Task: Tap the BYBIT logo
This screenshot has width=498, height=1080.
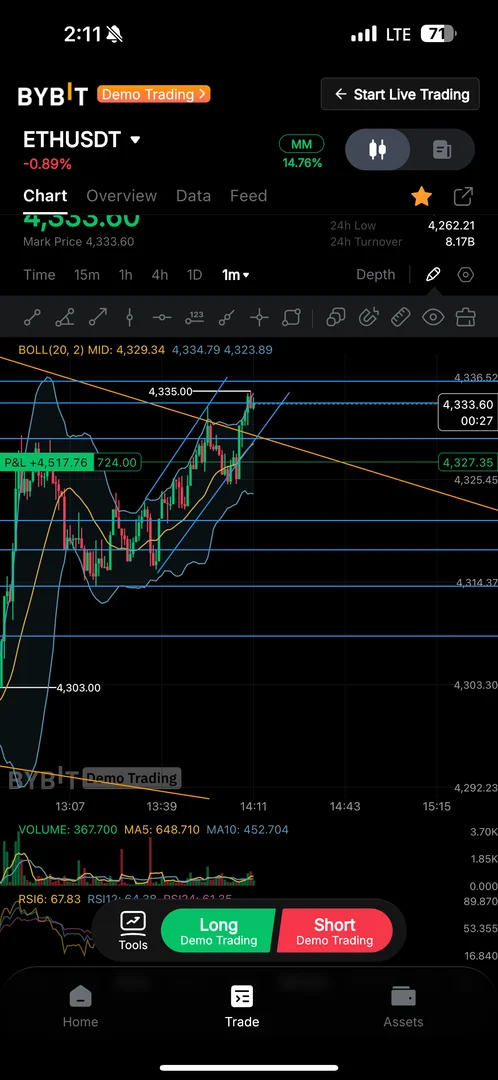Action: pos(52,96)
